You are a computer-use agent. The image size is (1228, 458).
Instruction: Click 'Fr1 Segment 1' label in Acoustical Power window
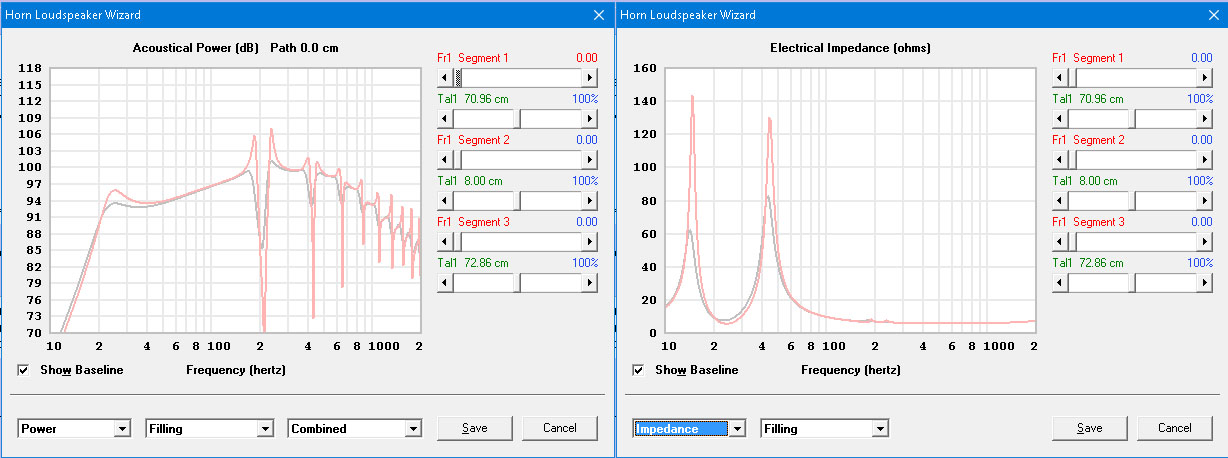[473, 58]
